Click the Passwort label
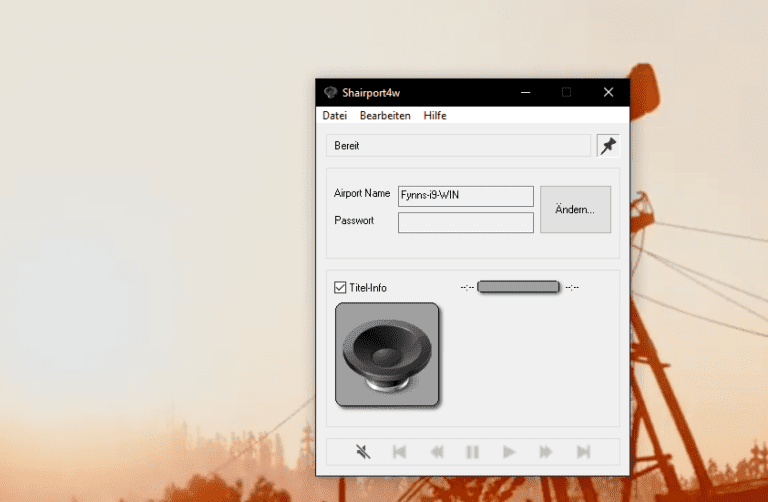The height and width of the screenshot is (502, 768). 354,220
